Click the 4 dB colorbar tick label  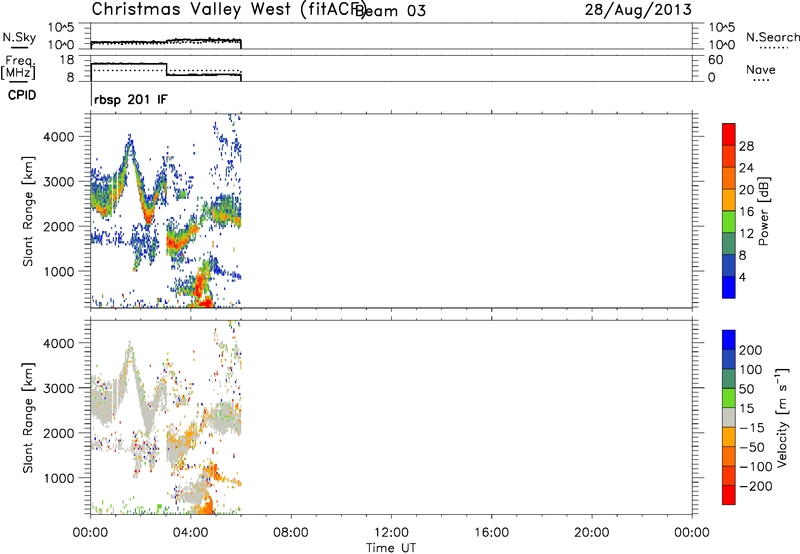(742, 277)
